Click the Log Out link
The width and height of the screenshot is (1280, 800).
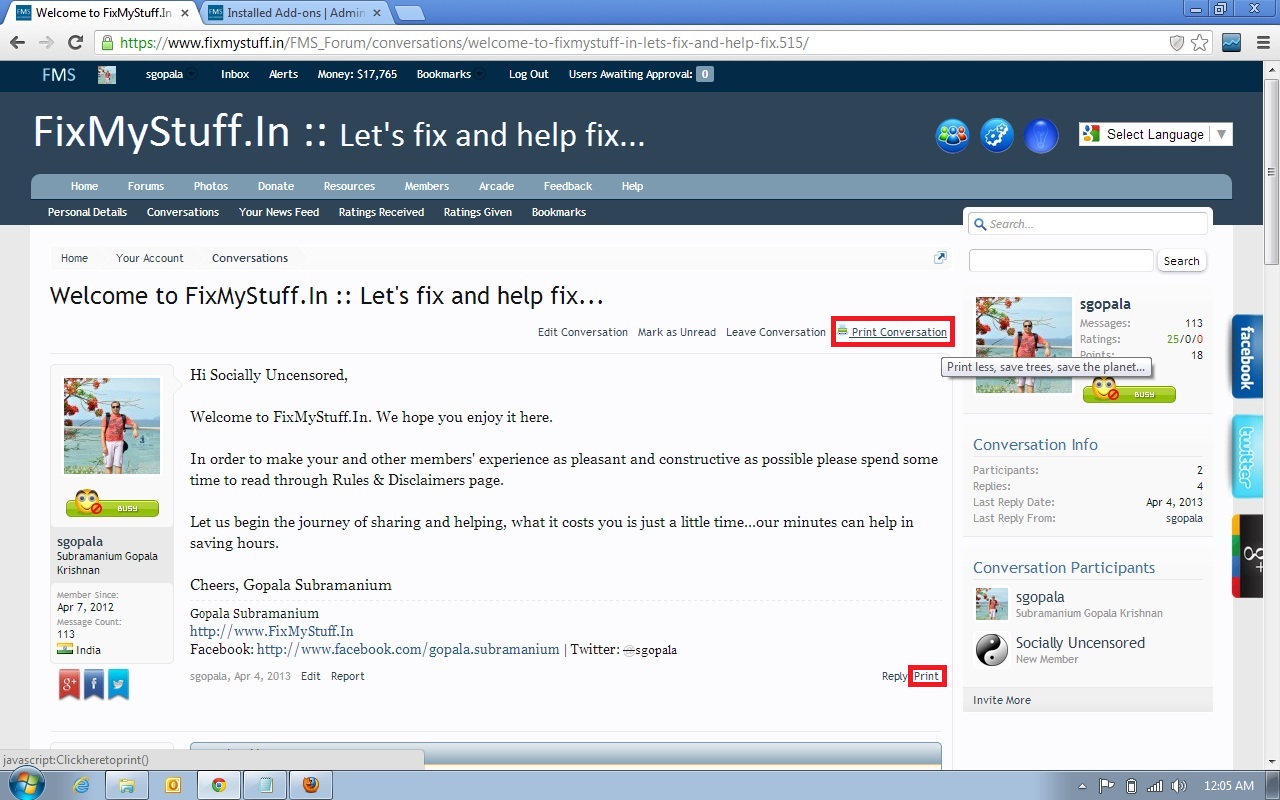point(529,74)
